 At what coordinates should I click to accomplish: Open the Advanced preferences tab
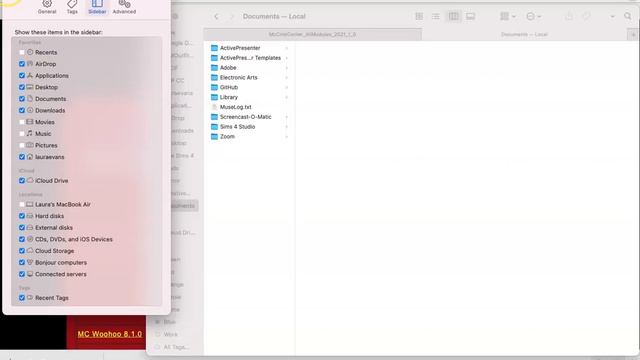(x=124, y=7)
